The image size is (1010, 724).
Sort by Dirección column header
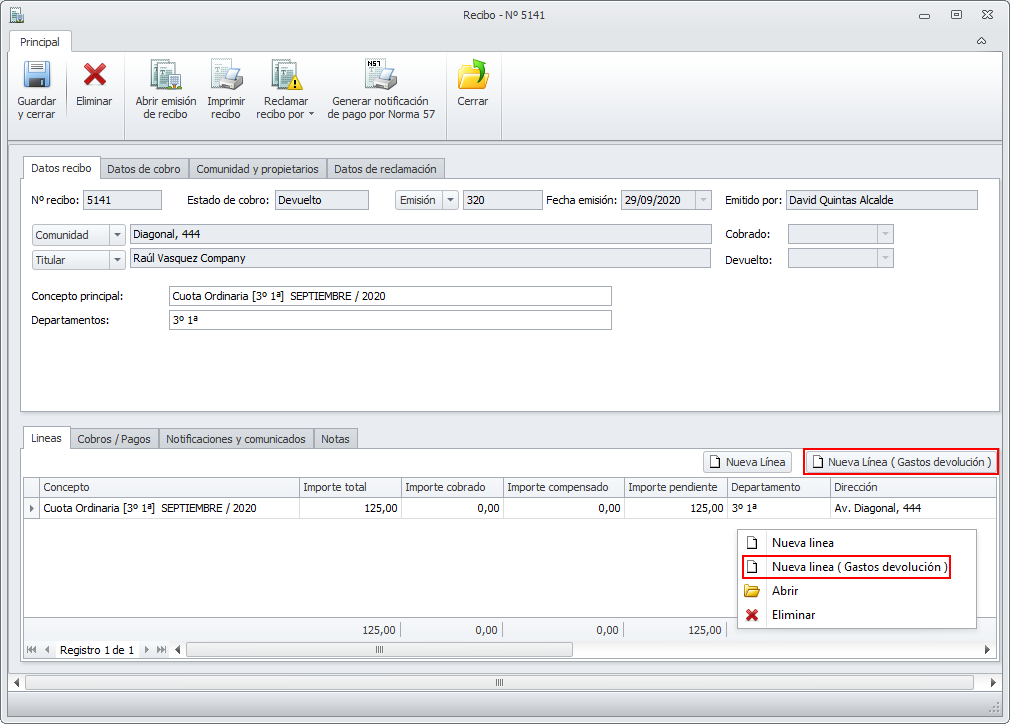[913, 488]
